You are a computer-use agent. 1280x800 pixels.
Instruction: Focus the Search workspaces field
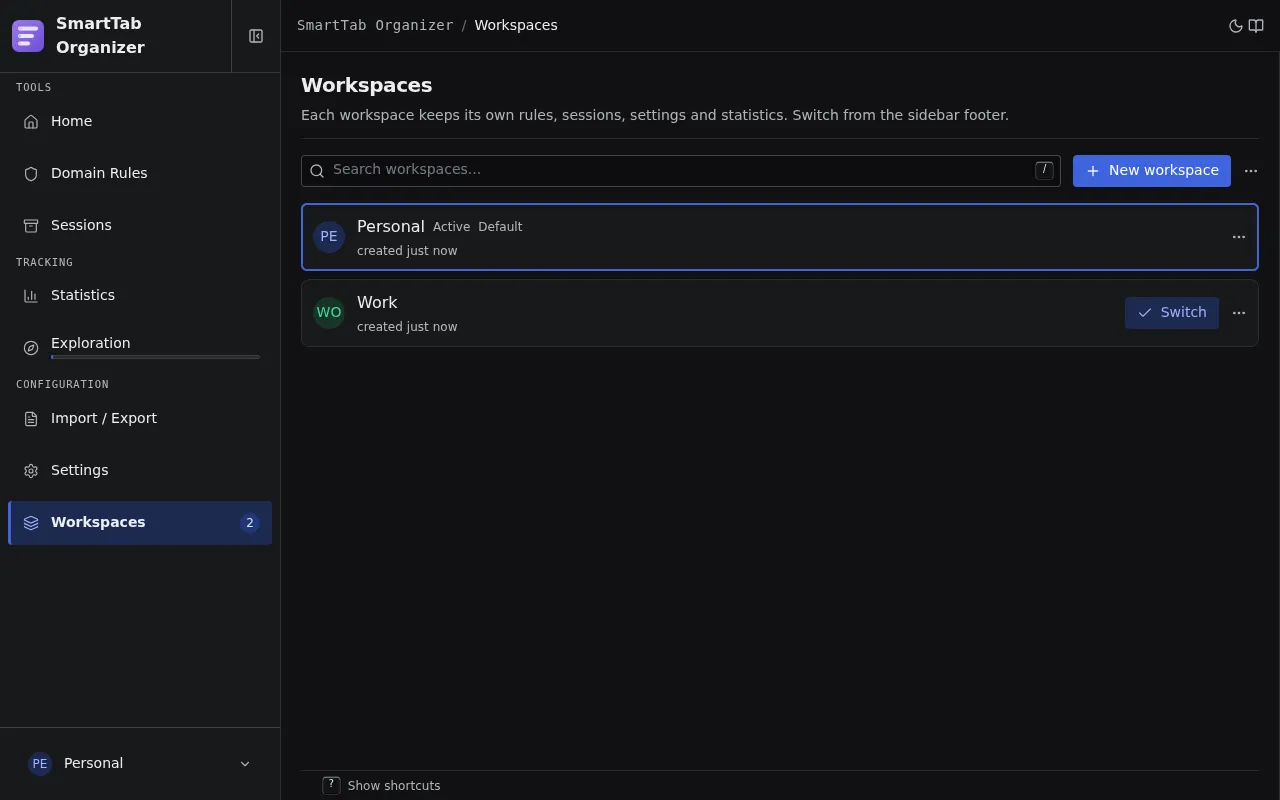pos(681,171)
